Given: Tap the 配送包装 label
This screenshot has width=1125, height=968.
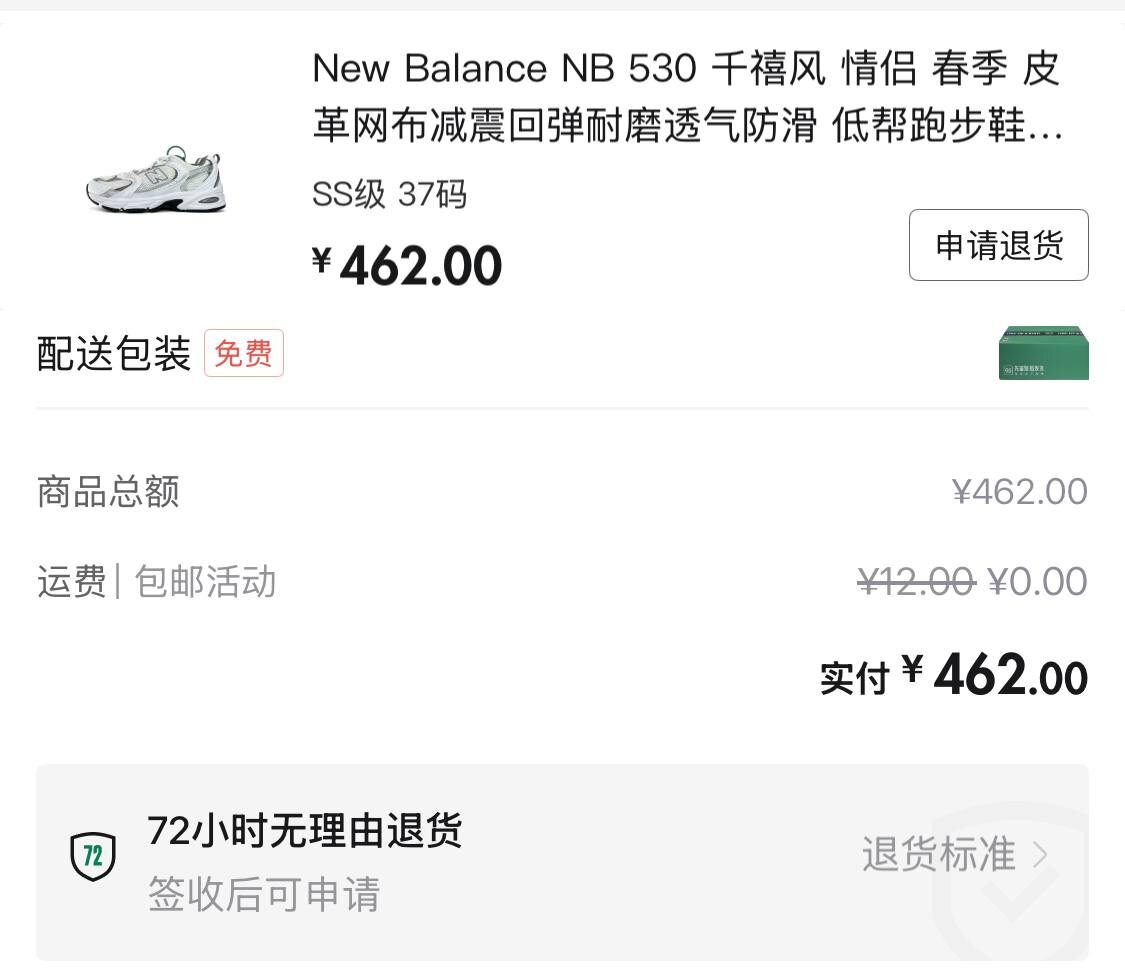Looking at the screenshot, I should [113, 353].
